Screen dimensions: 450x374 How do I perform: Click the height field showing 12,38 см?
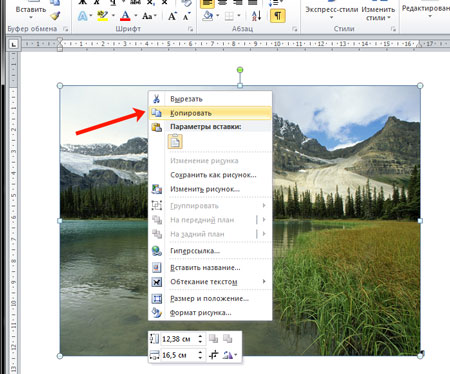point(179,339)
